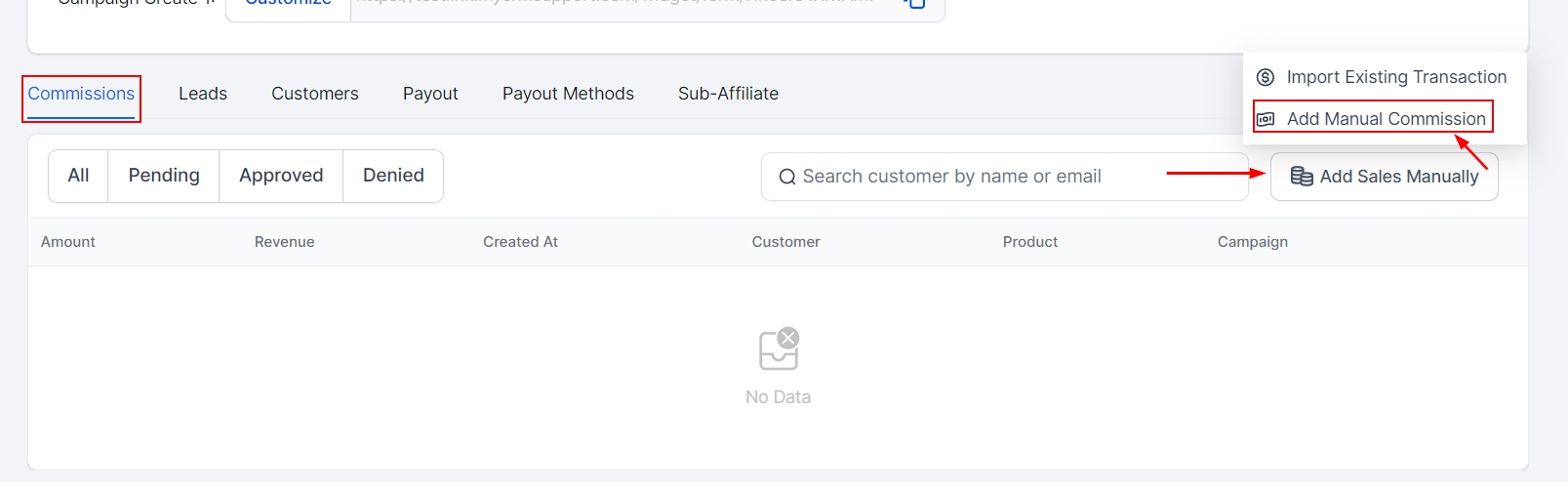Click the coins icon on Add Sales Manually
1568x482 pixels.
click(x=1301, y=177)
